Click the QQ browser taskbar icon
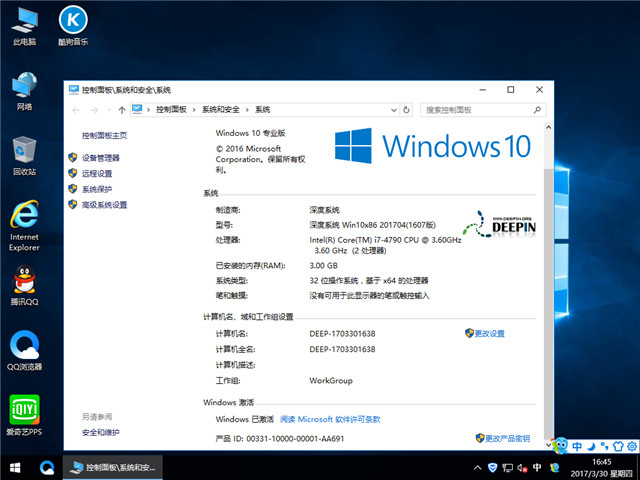 click(47, 468)
